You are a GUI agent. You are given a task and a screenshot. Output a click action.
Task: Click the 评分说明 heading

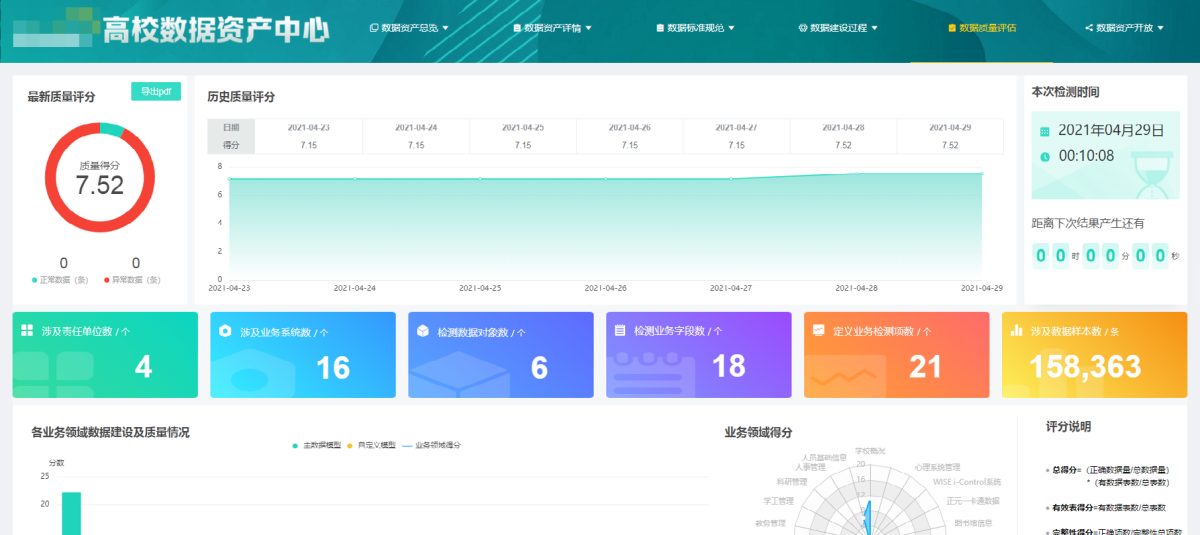(1069, 426)
